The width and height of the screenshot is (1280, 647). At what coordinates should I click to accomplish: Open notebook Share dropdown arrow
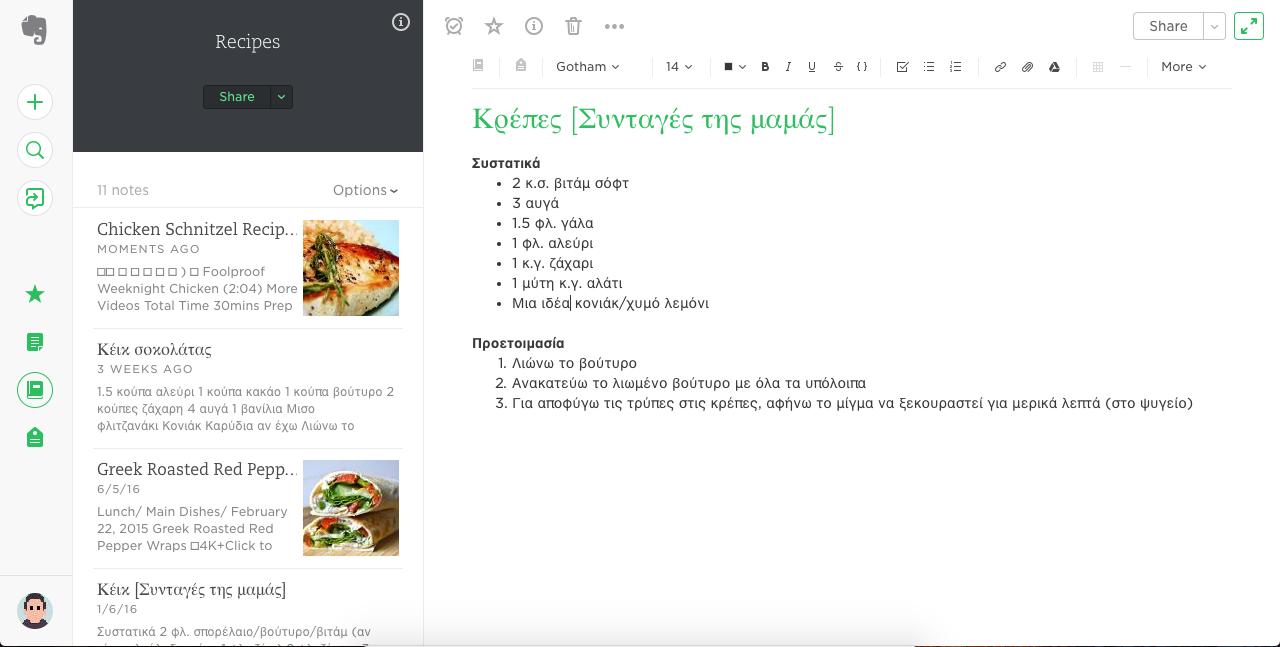(282, 97)
